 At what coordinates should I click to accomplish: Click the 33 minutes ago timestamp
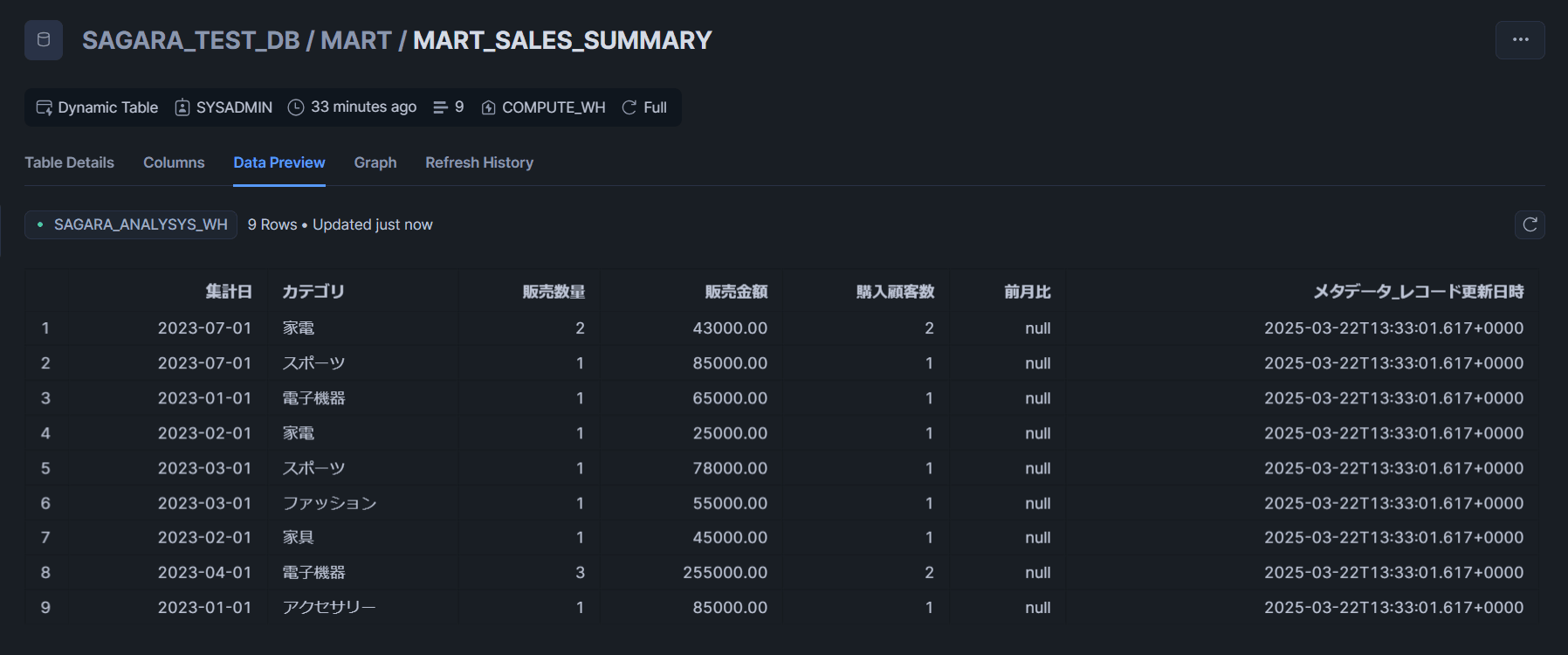[363, 107]
